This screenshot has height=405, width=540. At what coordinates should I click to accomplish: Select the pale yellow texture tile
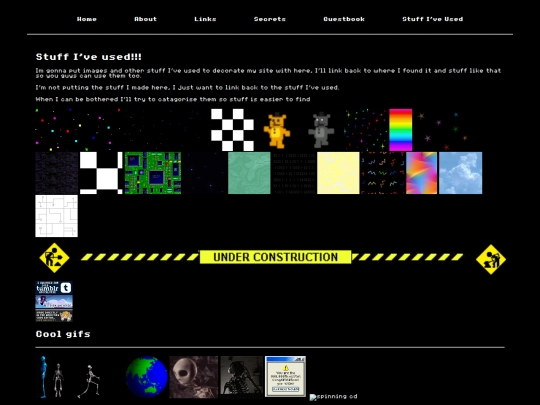click(x=338, y=173)
